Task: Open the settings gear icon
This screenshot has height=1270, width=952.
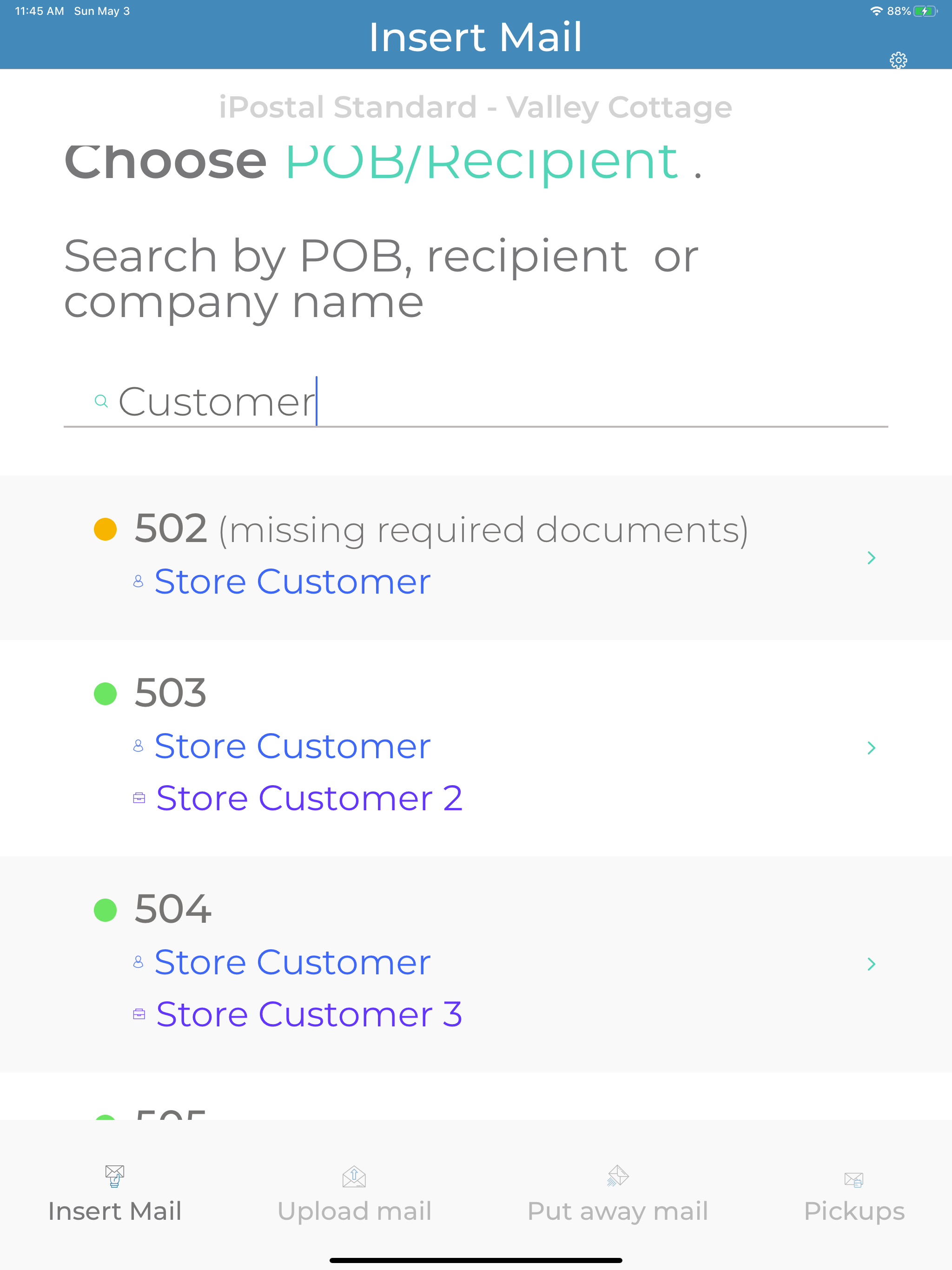Action: (x=899, y=59)
